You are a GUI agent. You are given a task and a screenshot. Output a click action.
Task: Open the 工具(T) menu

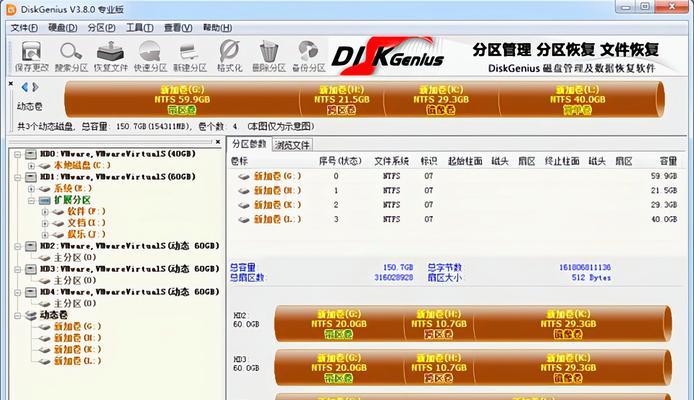coord(140,28)
